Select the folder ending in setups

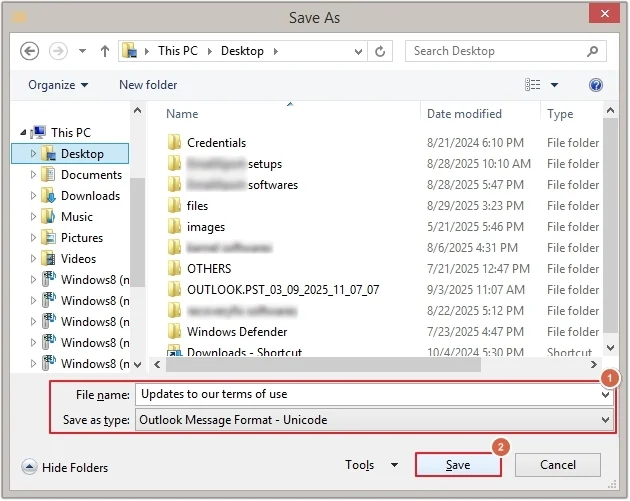234,164
